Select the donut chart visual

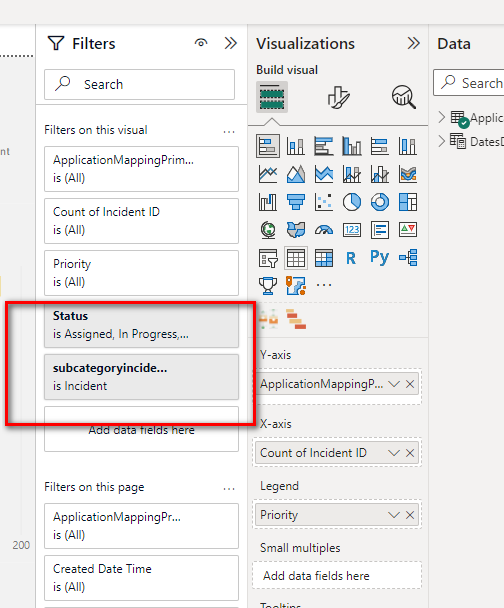tap(380, 202)
